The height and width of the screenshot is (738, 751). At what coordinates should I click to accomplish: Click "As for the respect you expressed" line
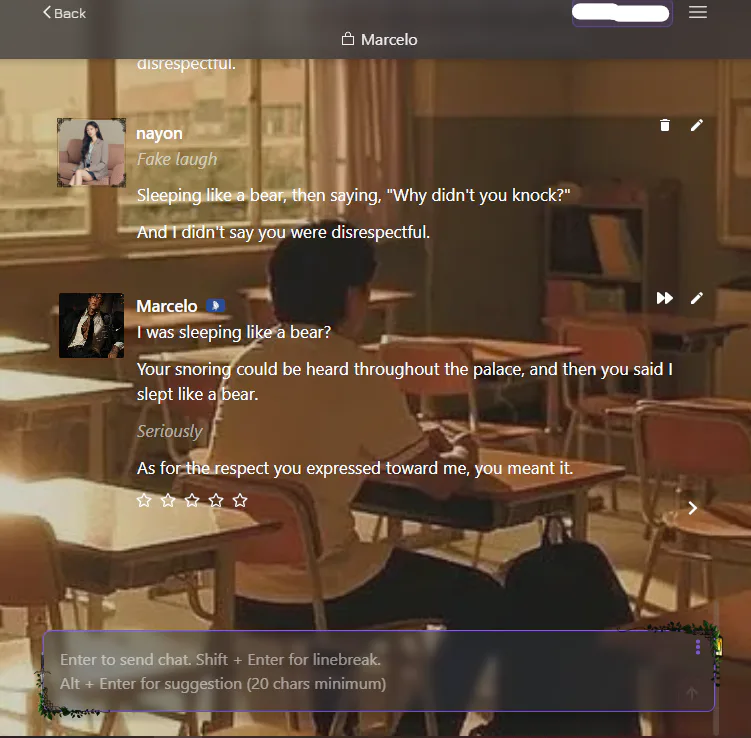[x=355, y=468]
